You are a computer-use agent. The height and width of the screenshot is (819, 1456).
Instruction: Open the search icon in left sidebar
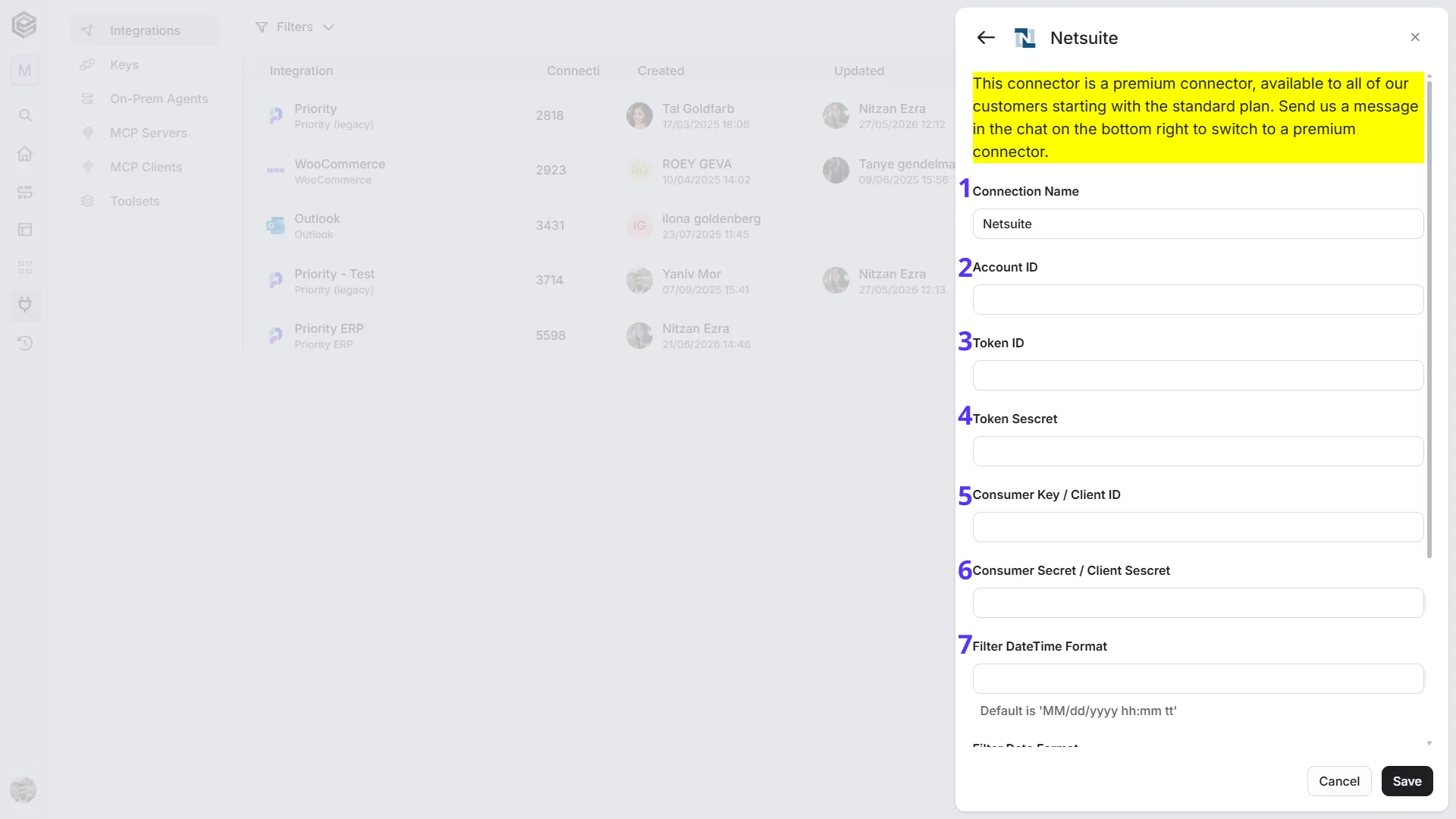[x=25, y=115]
